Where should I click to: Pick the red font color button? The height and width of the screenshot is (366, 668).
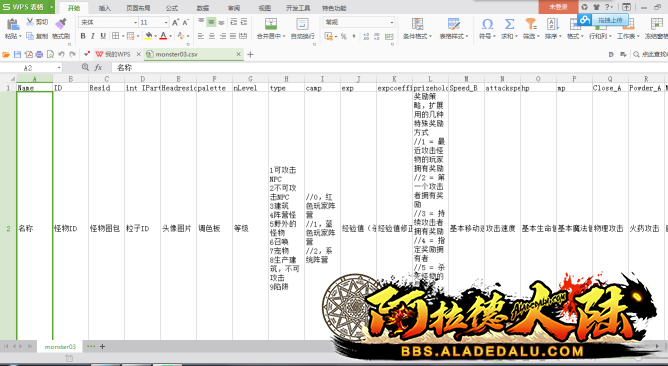click(x=163, y=36)
